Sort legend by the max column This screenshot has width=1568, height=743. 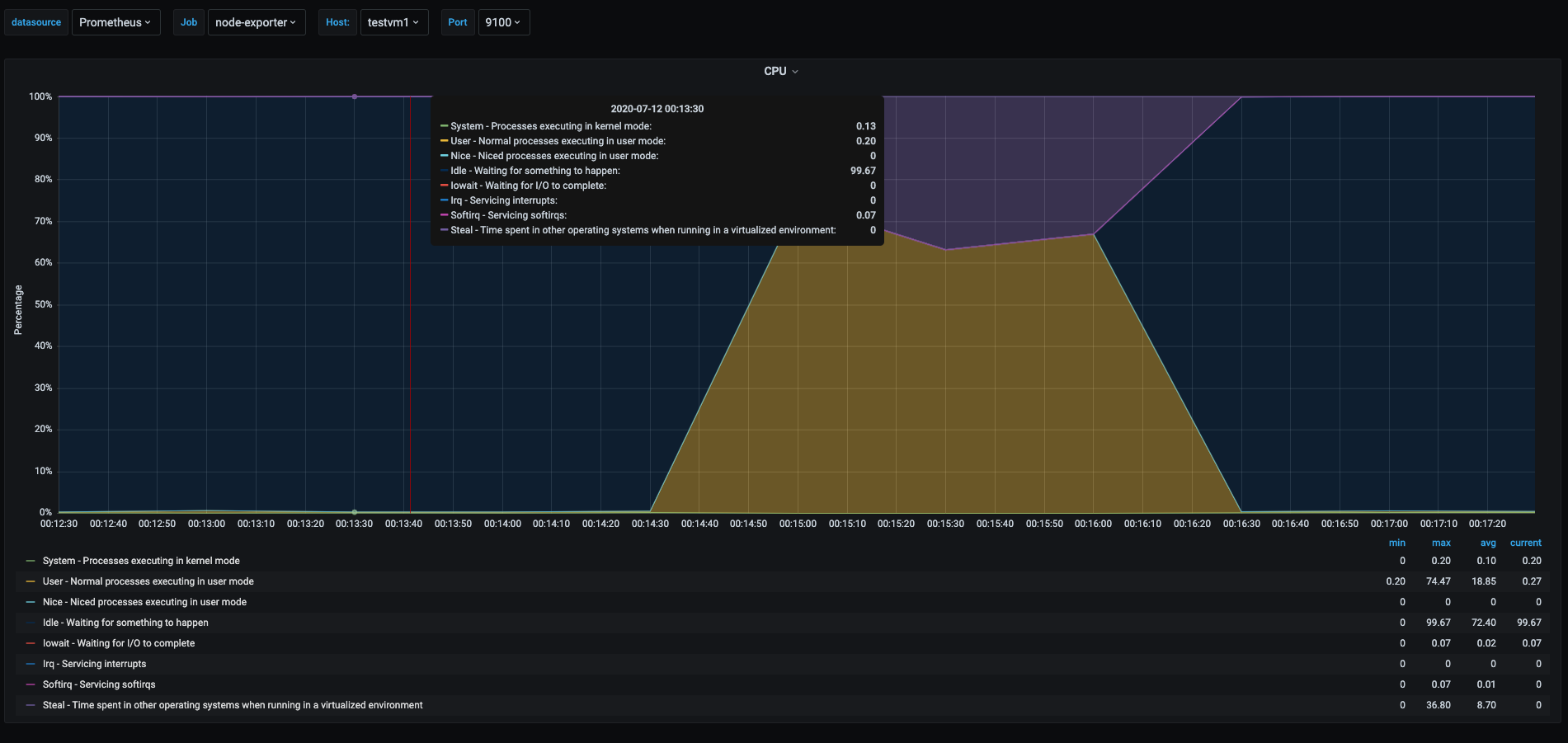point(1441,543)
